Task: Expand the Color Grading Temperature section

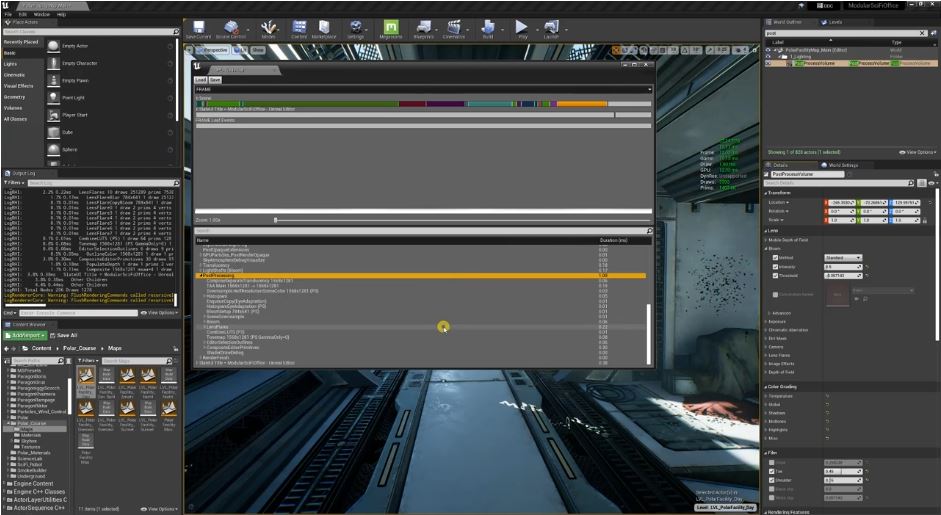Action: (x=766, y=396)
